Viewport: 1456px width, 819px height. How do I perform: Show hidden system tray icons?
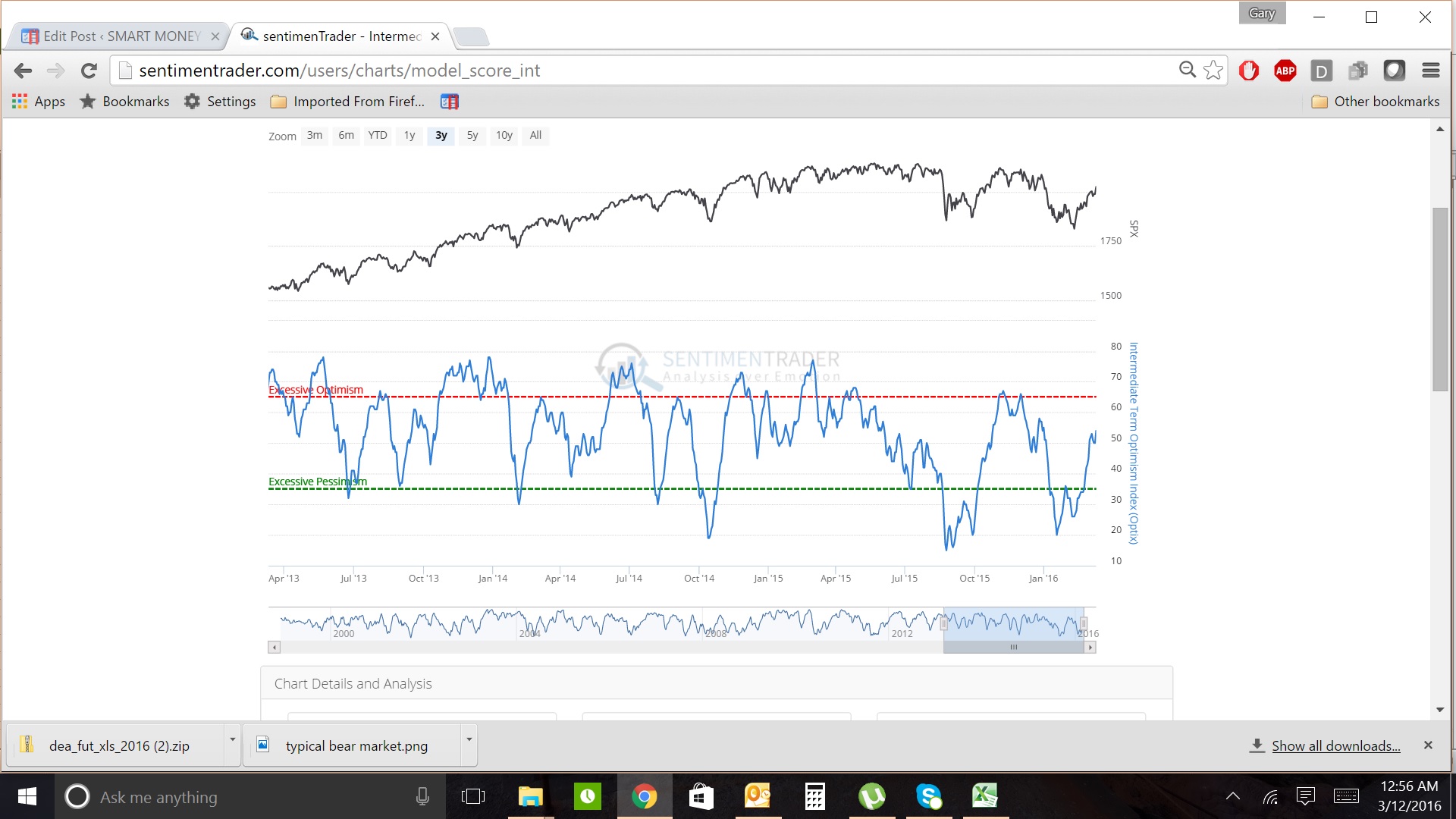pyautogui.click(x=1233, y=796)
